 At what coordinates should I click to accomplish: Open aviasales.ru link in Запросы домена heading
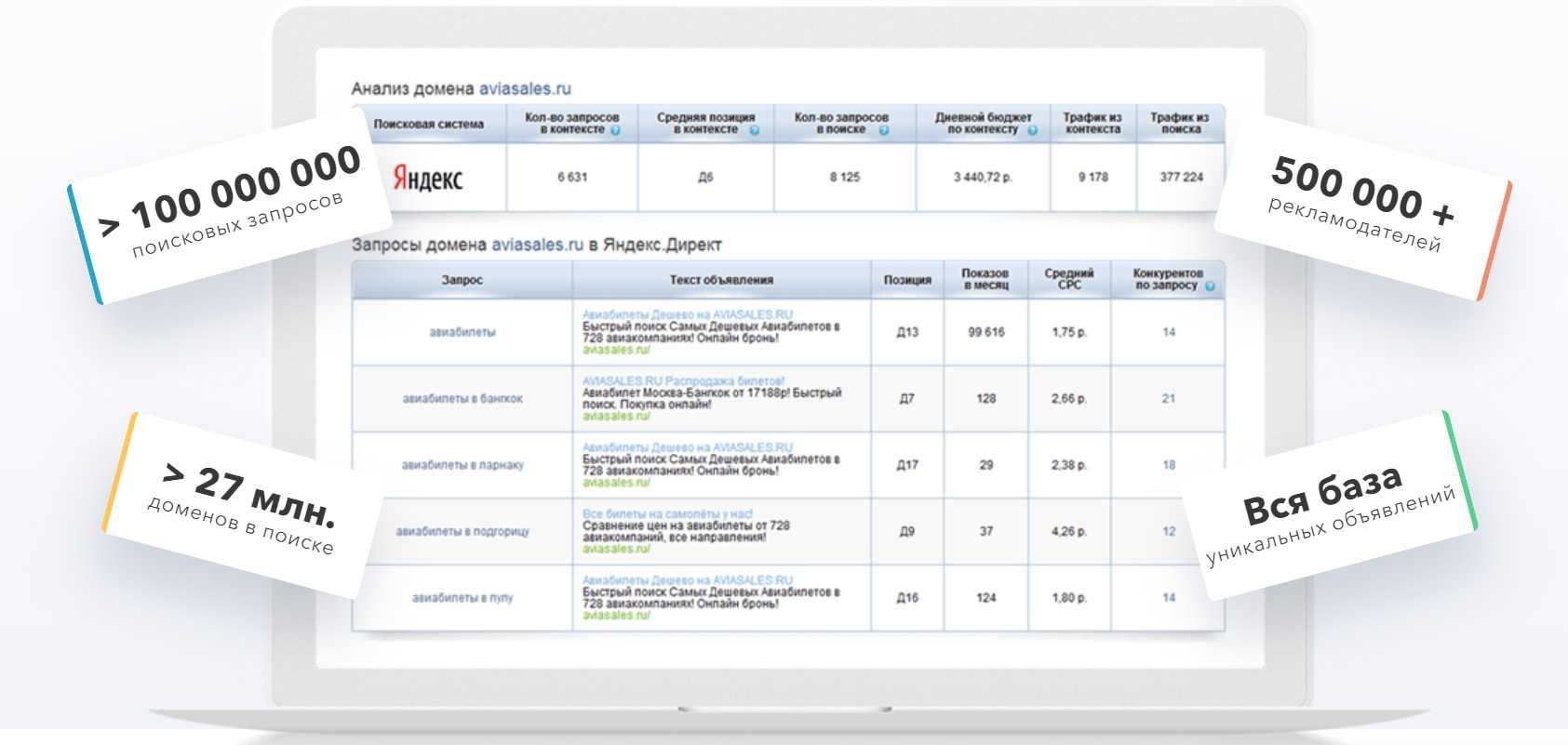pos(537,246)
